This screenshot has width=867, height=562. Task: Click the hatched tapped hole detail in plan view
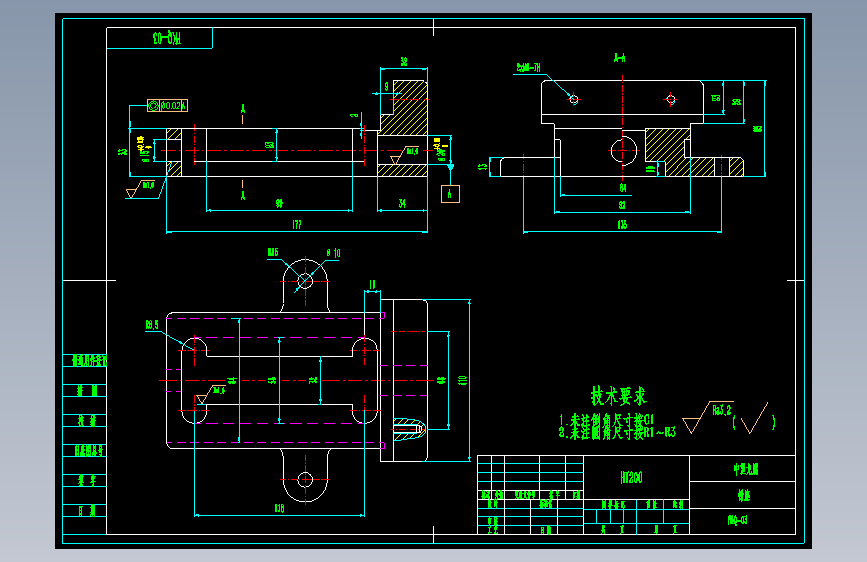409,429
